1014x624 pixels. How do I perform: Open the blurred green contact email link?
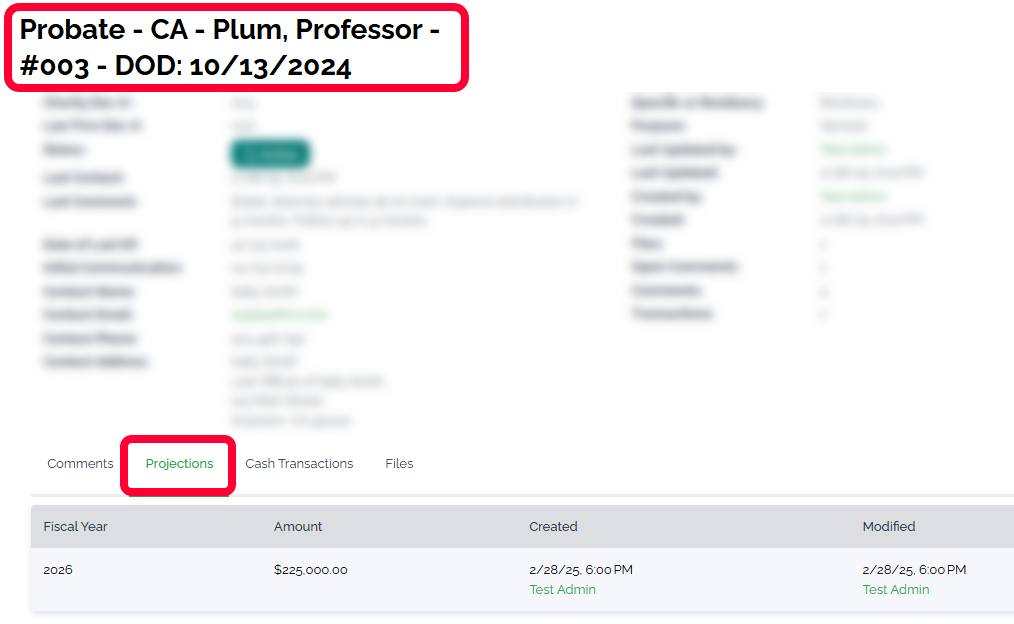click(x=279, y=315)
